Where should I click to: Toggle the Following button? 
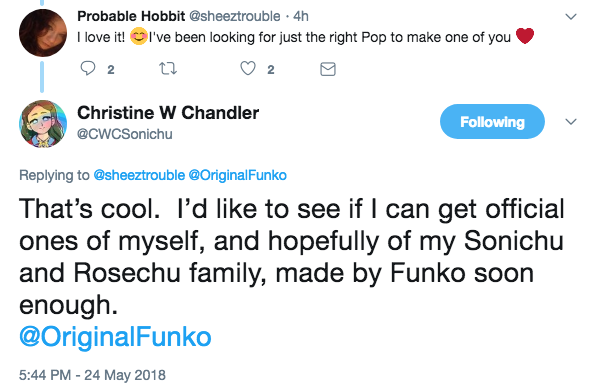click(492, 121)
